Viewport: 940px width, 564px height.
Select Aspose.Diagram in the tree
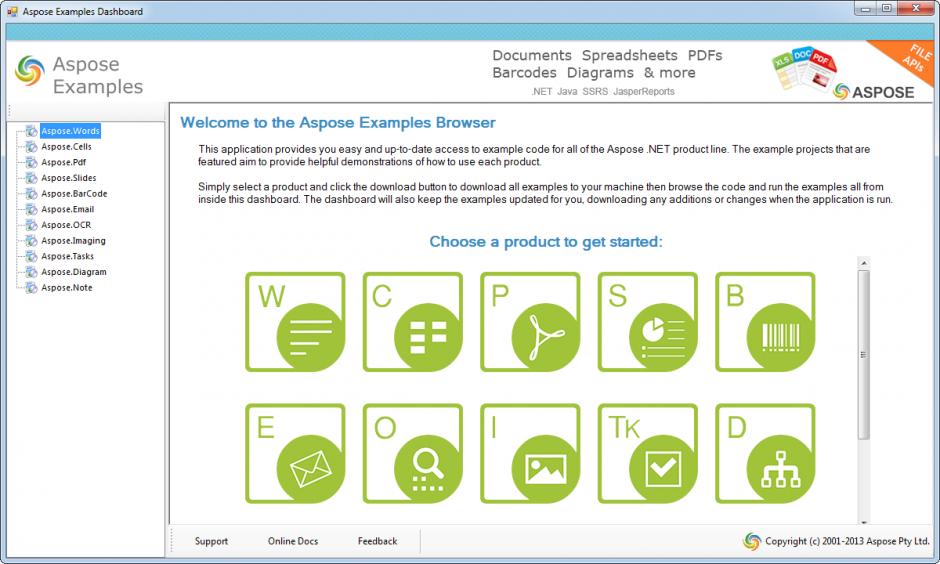point(74,271)
